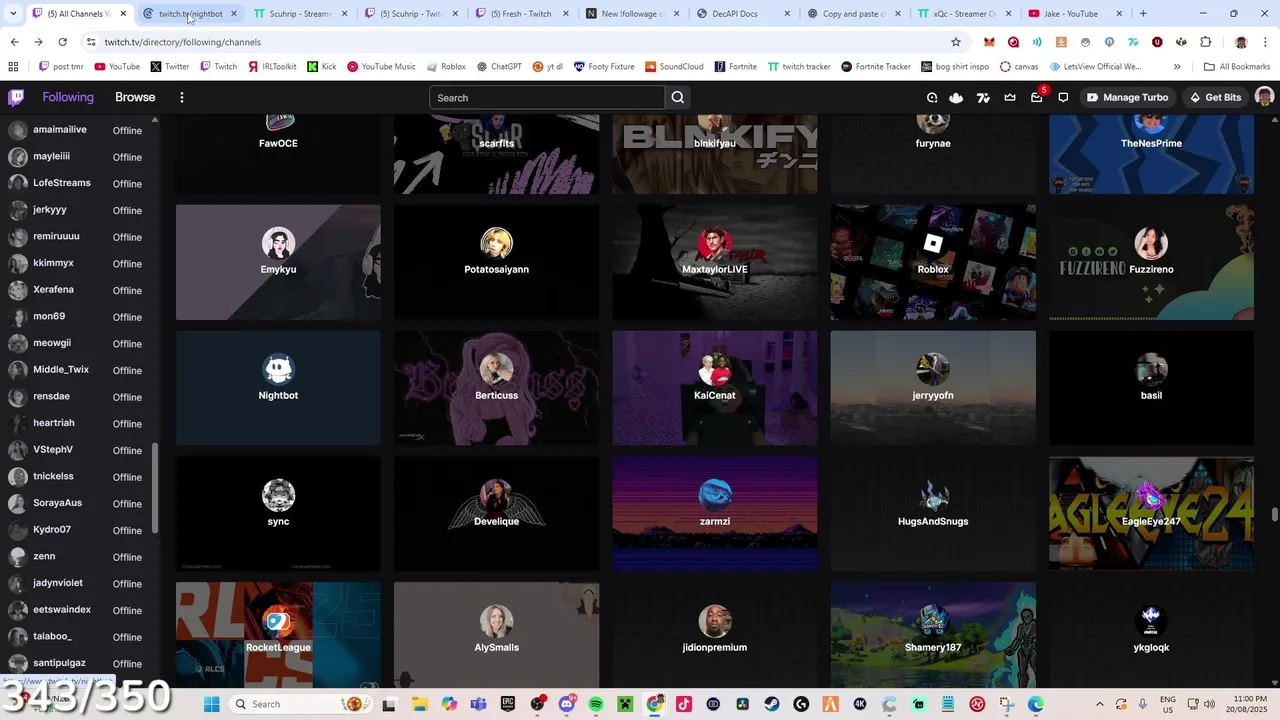This screenshot has width=1280, height=720.
Task: Open the Nightbot channel card
Action: (x=278, y=388)
